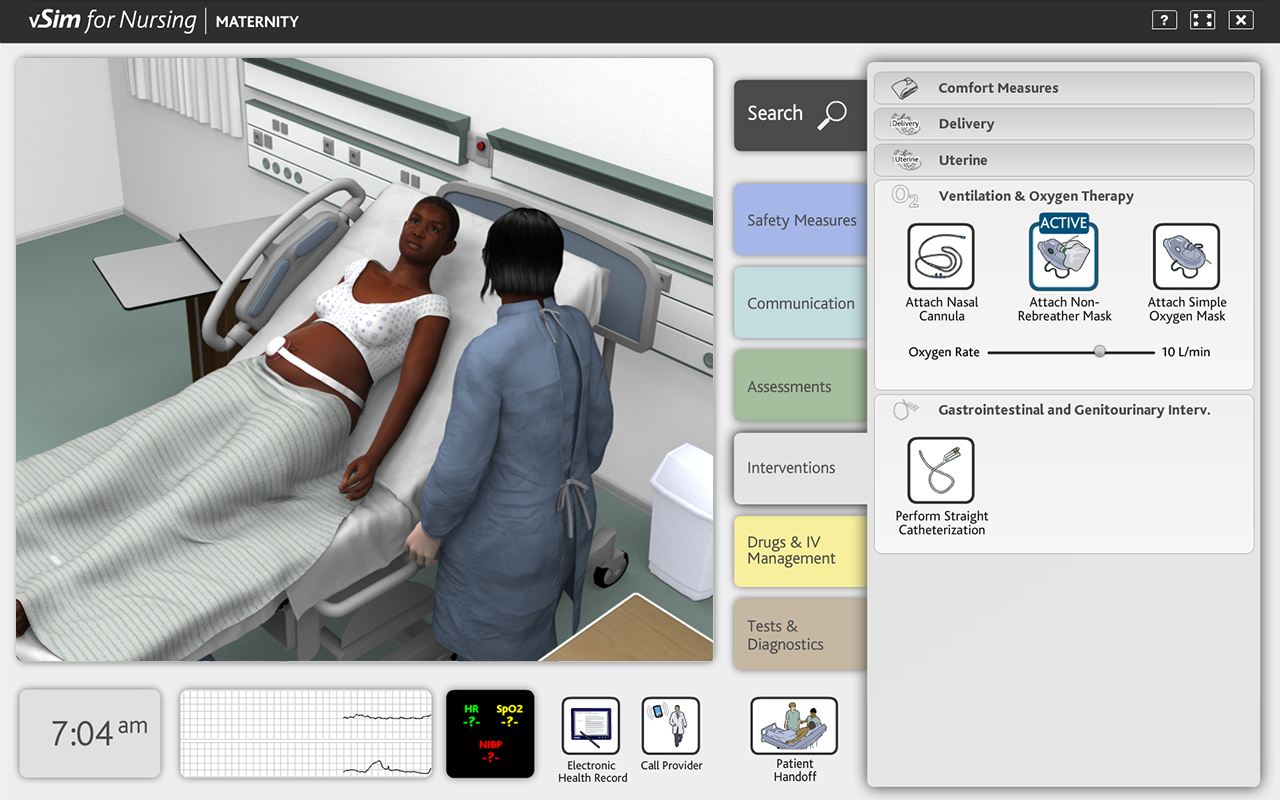Open the Drugs & IV Management tab

click(800, 551)
